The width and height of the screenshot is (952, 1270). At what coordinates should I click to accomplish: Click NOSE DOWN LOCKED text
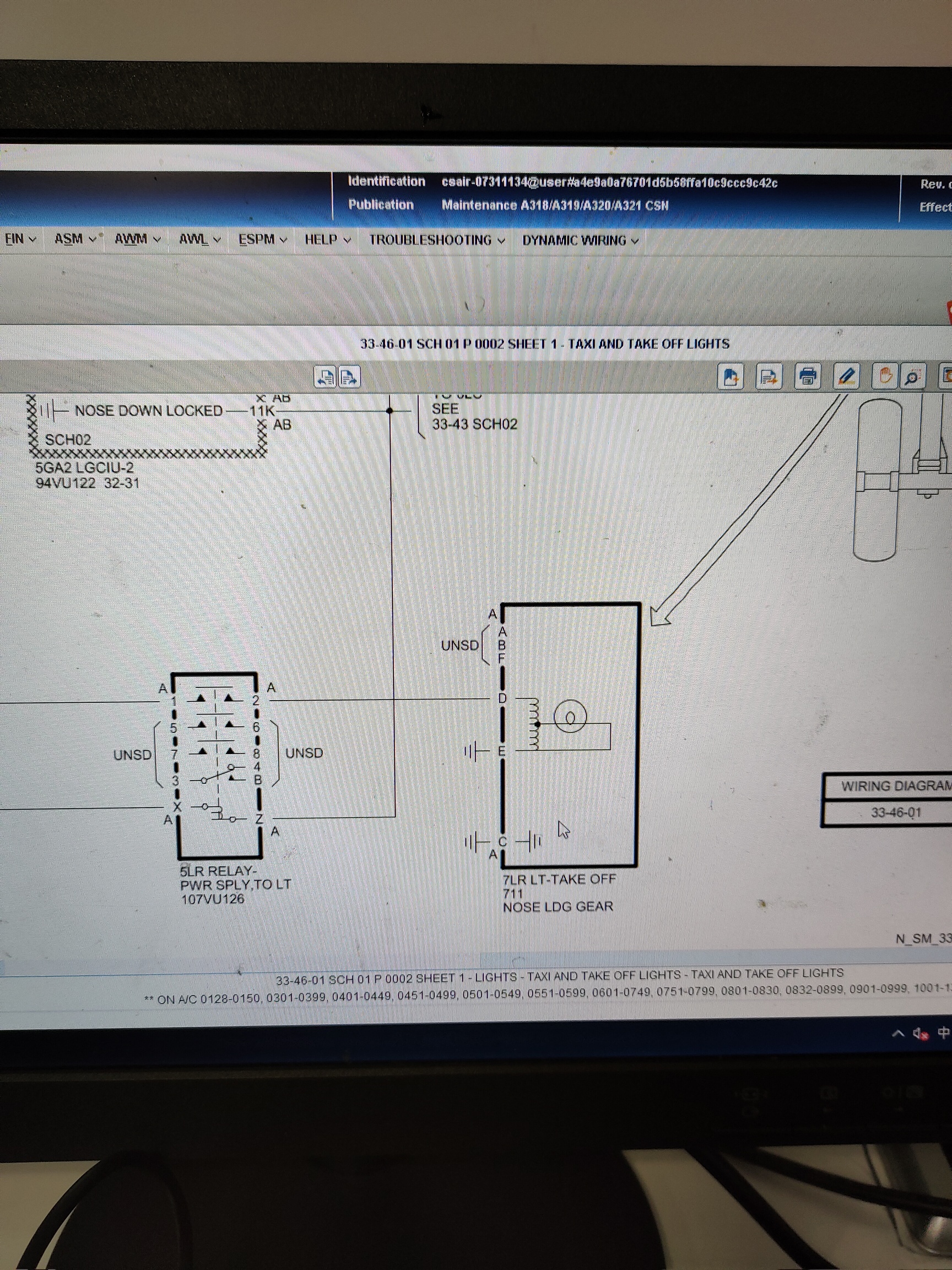pos(149,411)
